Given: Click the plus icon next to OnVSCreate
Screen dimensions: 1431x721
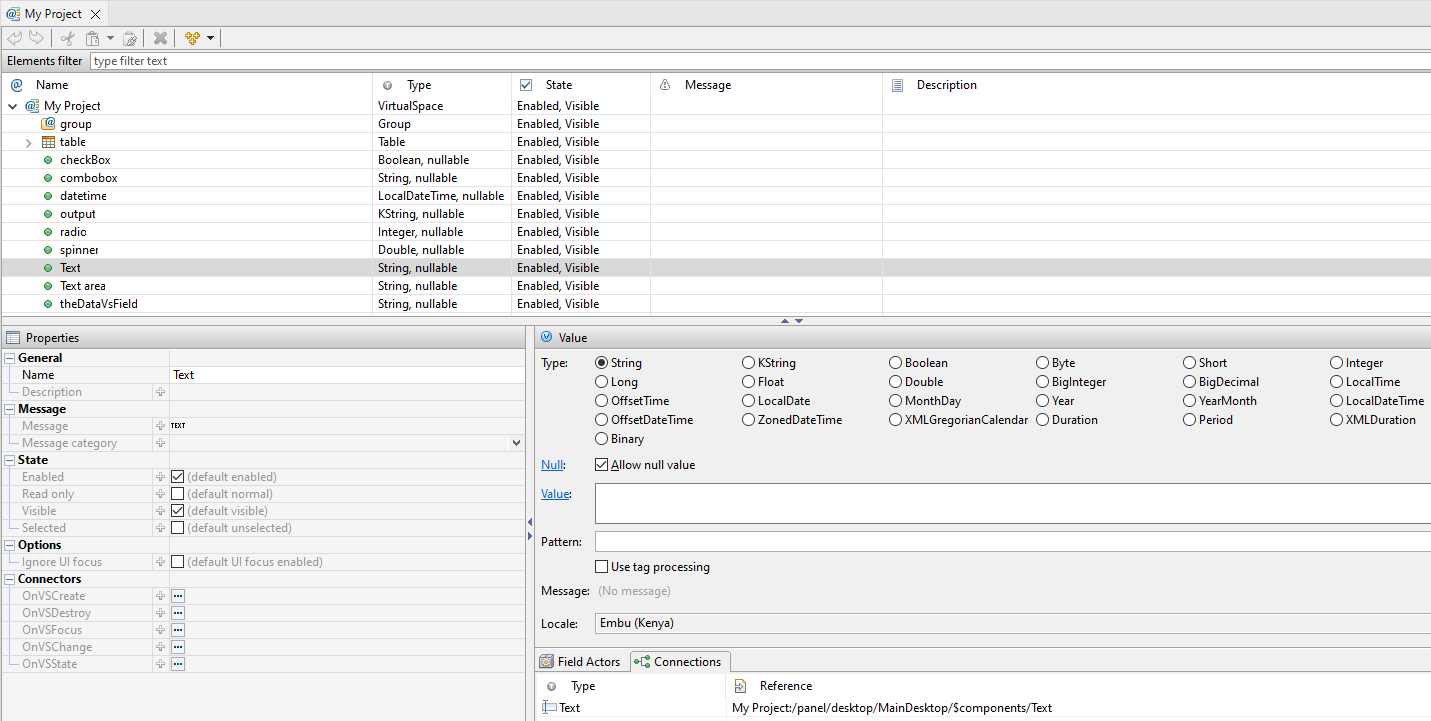Looking at the screenshot, I should (160, 596).
